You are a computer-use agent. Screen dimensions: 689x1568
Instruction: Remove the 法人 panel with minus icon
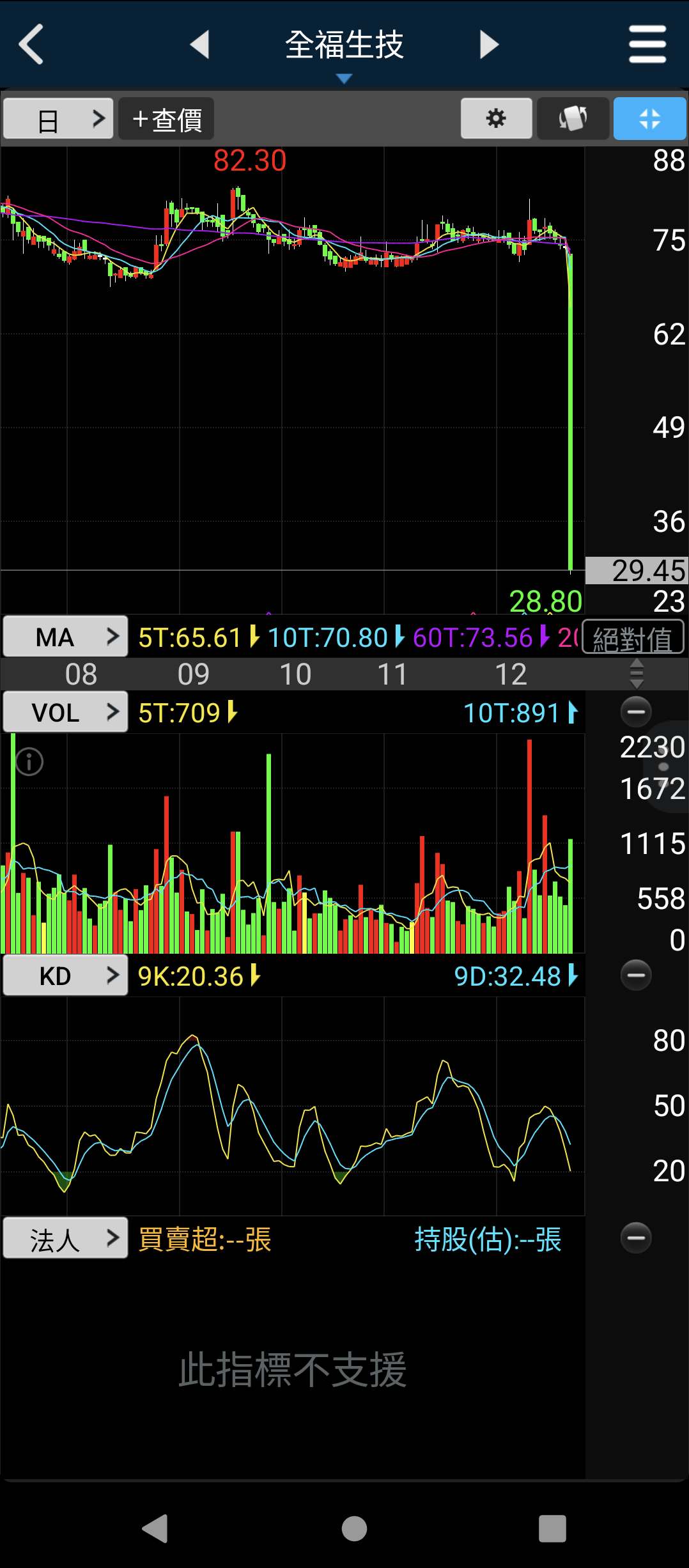point(636,1238)
